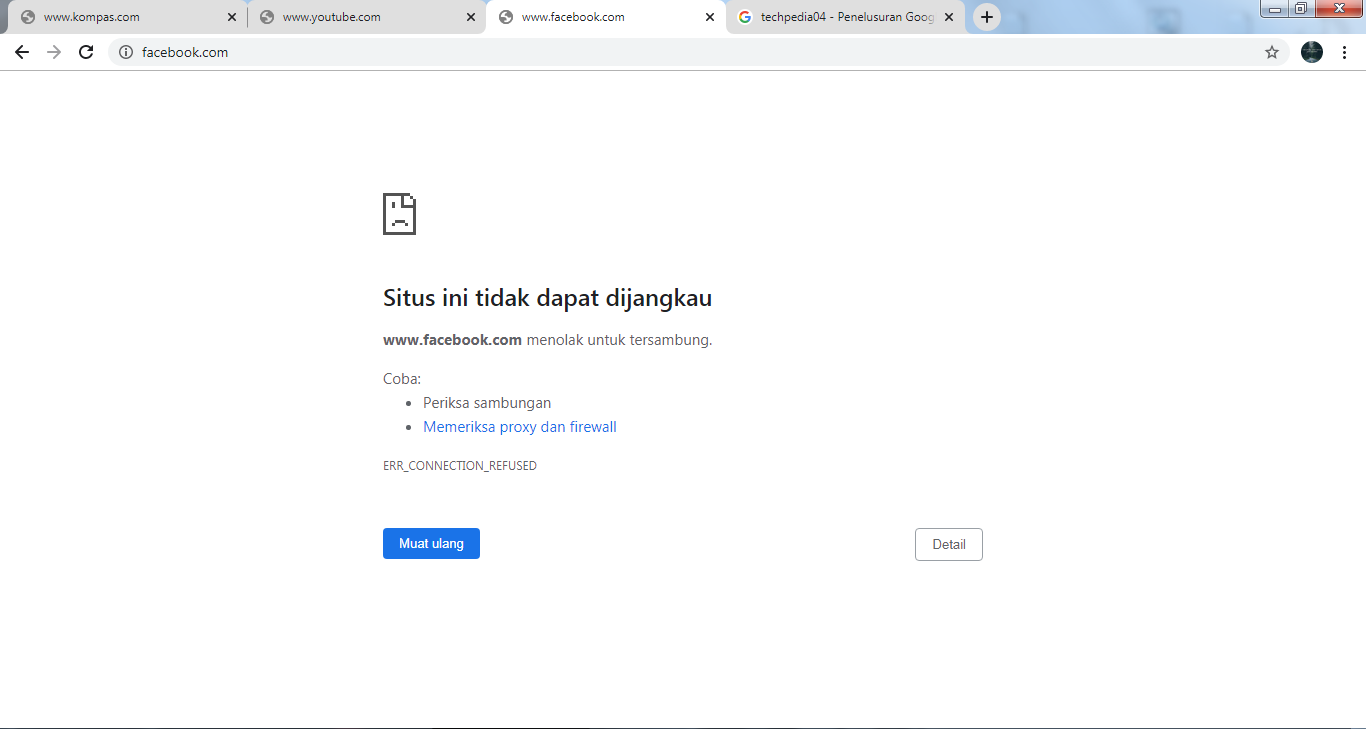Click the heading Situs ini tidak dapat dijangkau
Screen dimensions: 1366x729
(x=547, y=298)
